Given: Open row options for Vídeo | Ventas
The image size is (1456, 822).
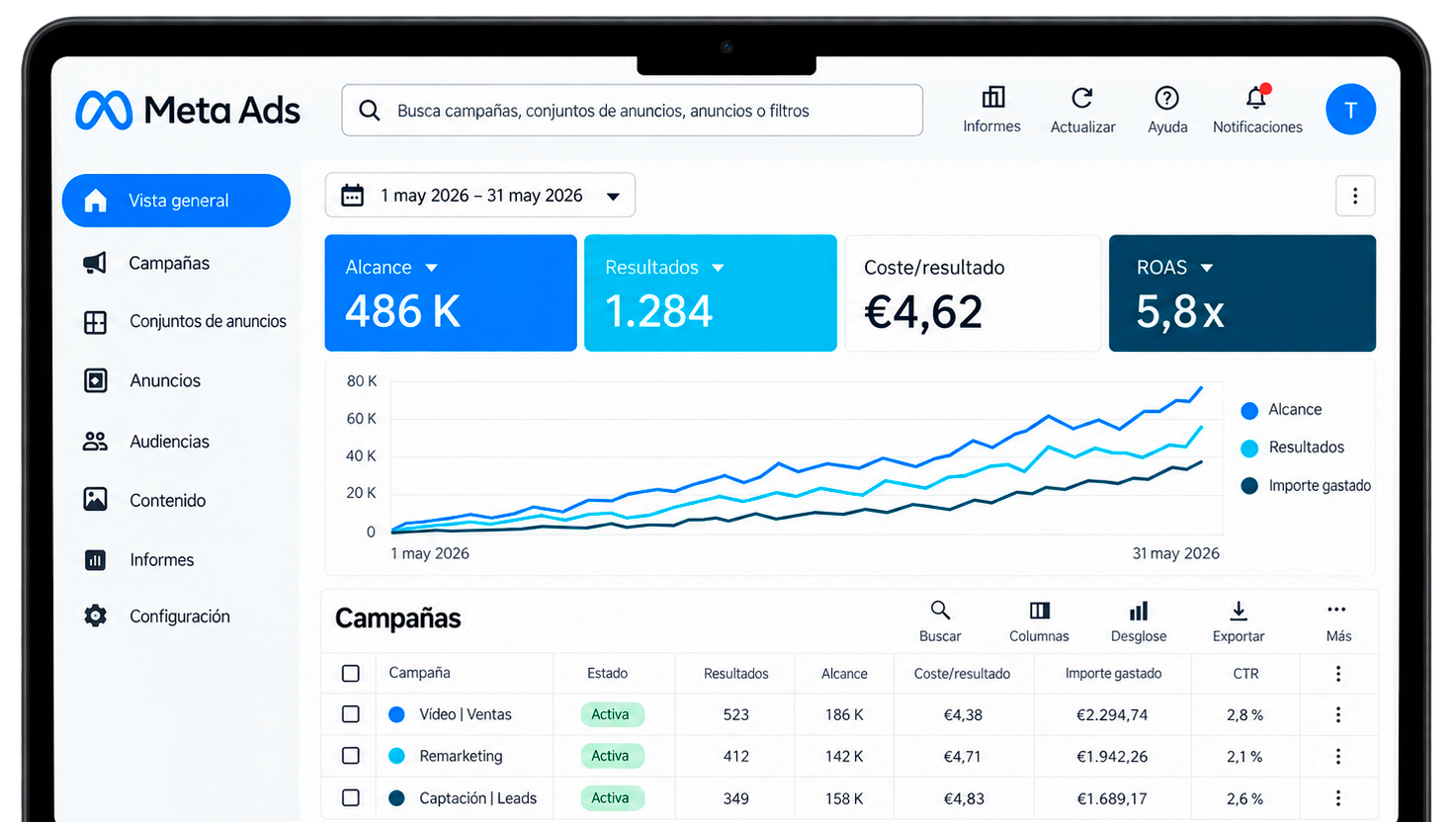Looking at the screenshot, I should point(1338,714).
